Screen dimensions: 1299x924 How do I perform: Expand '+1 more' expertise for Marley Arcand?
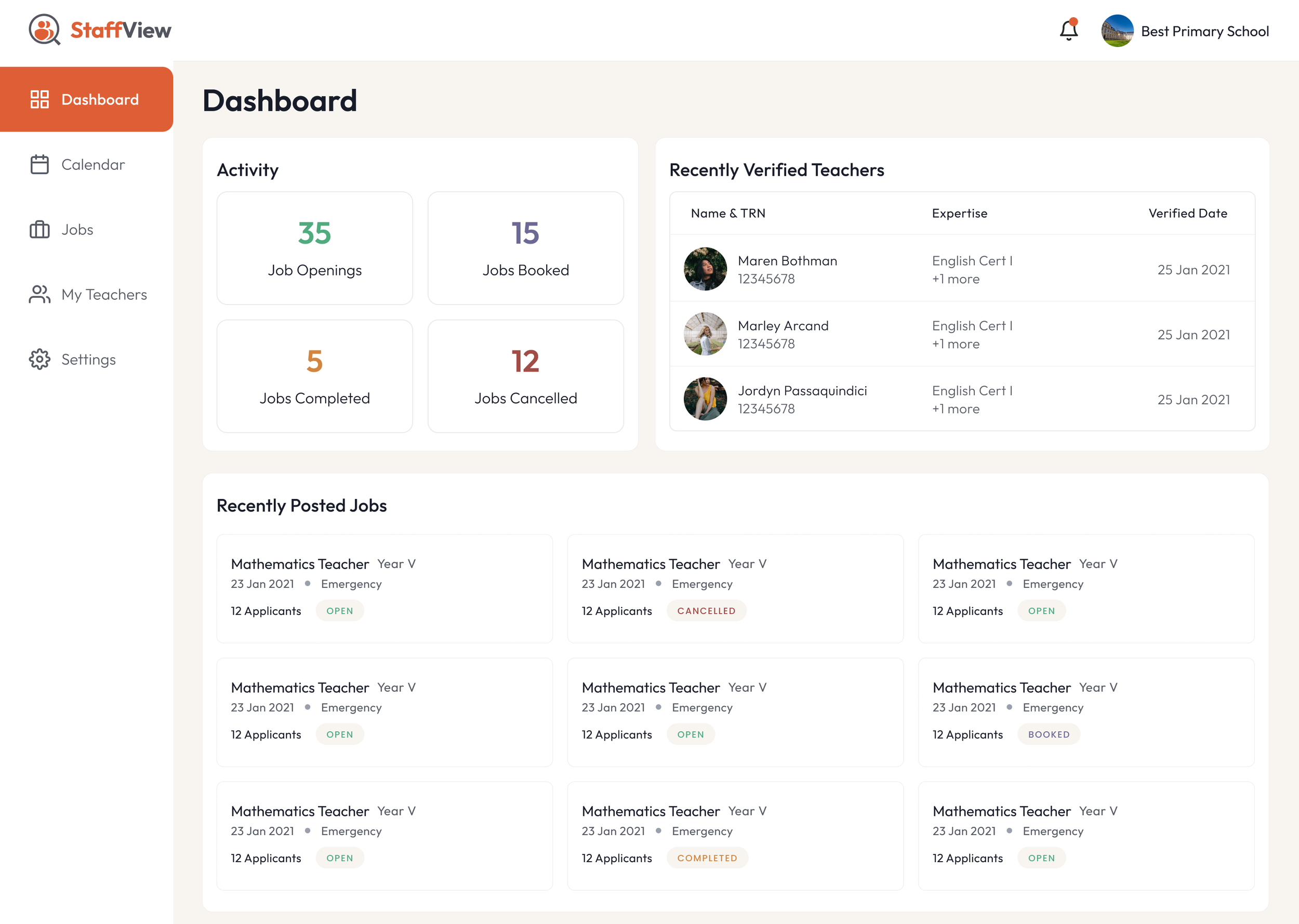(956, 344)
